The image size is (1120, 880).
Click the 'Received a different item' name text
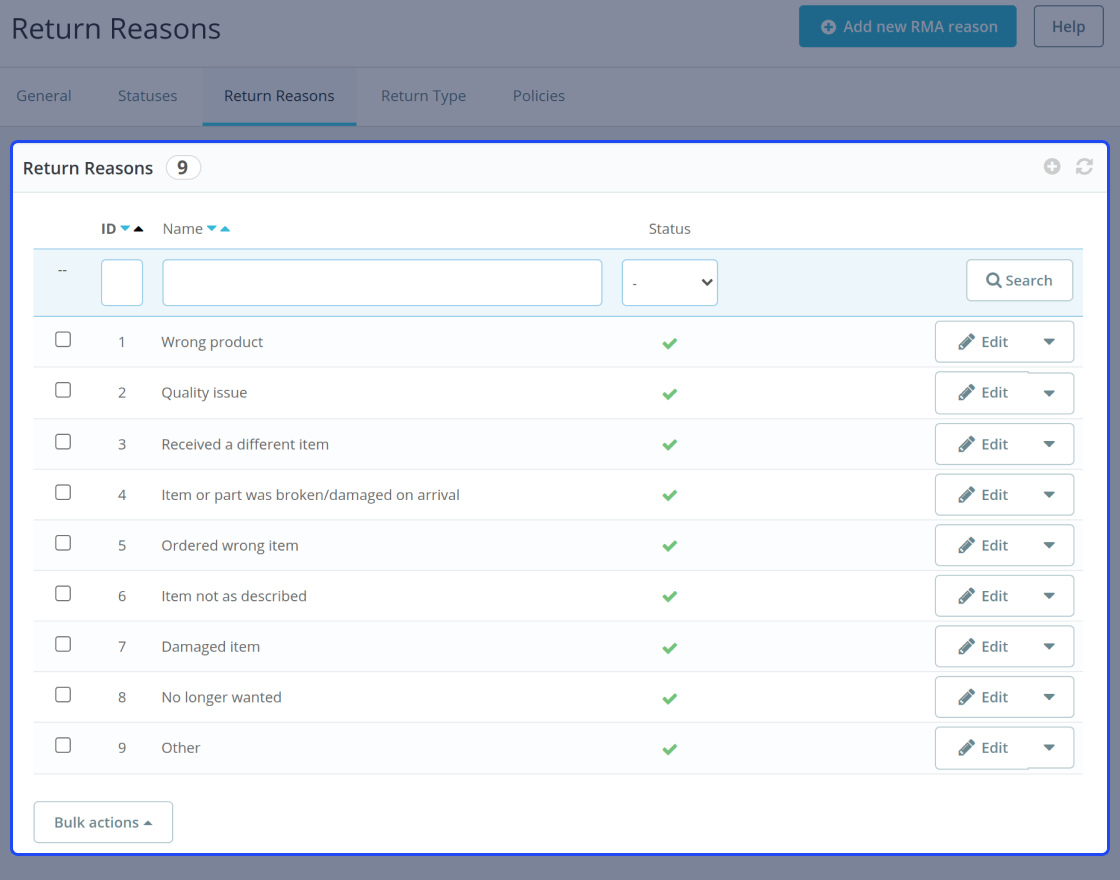[x=245, y=444]
